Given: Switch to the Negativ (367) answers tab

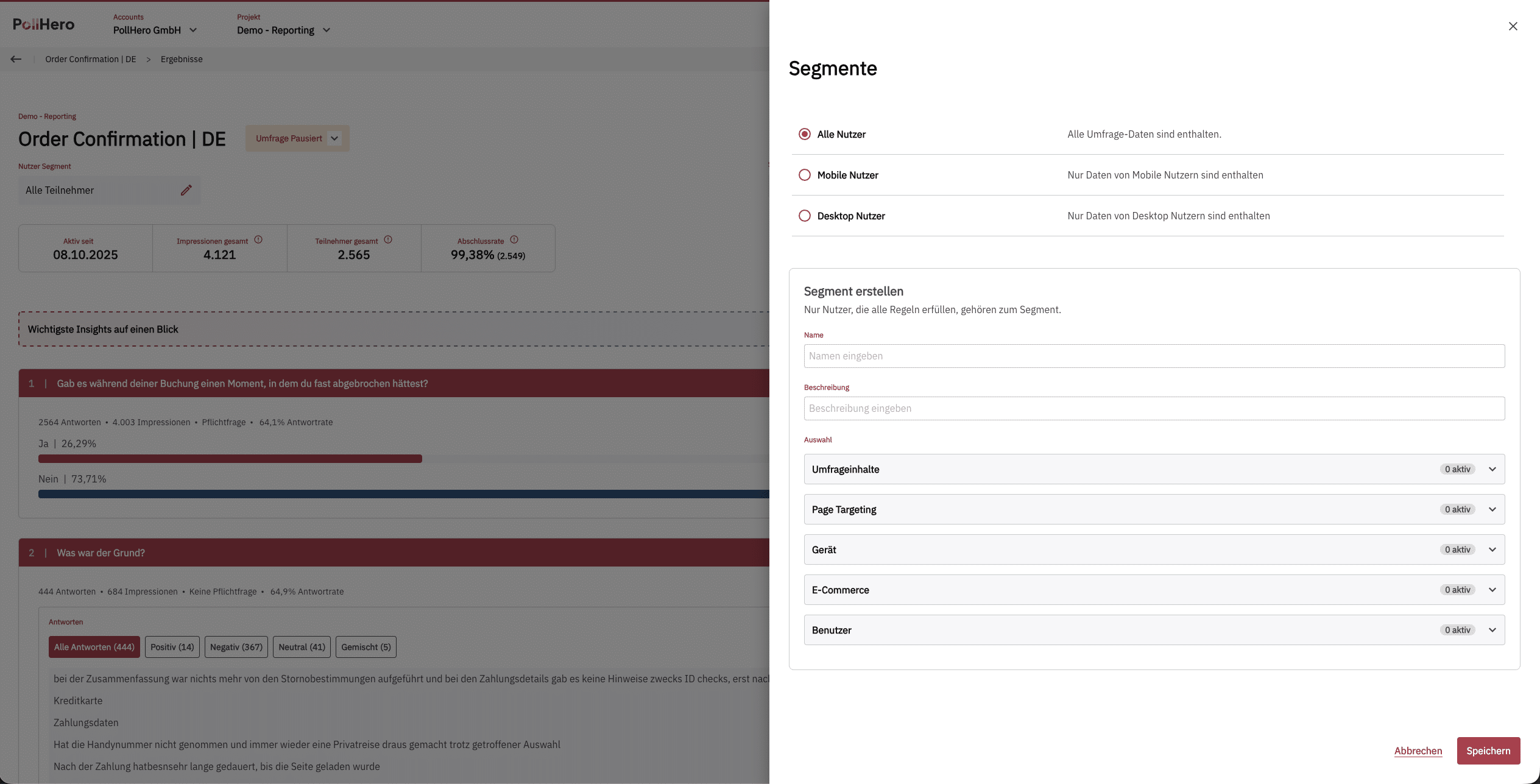Looking at the screenshot, I should 236,647.
